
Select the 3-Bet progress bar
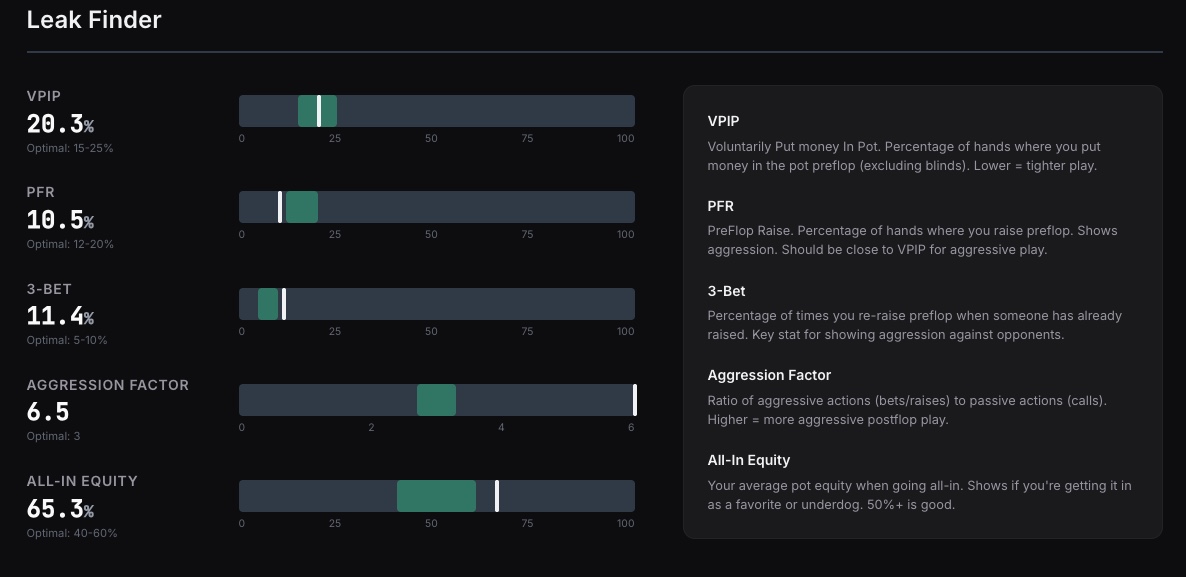pos(436,304)
